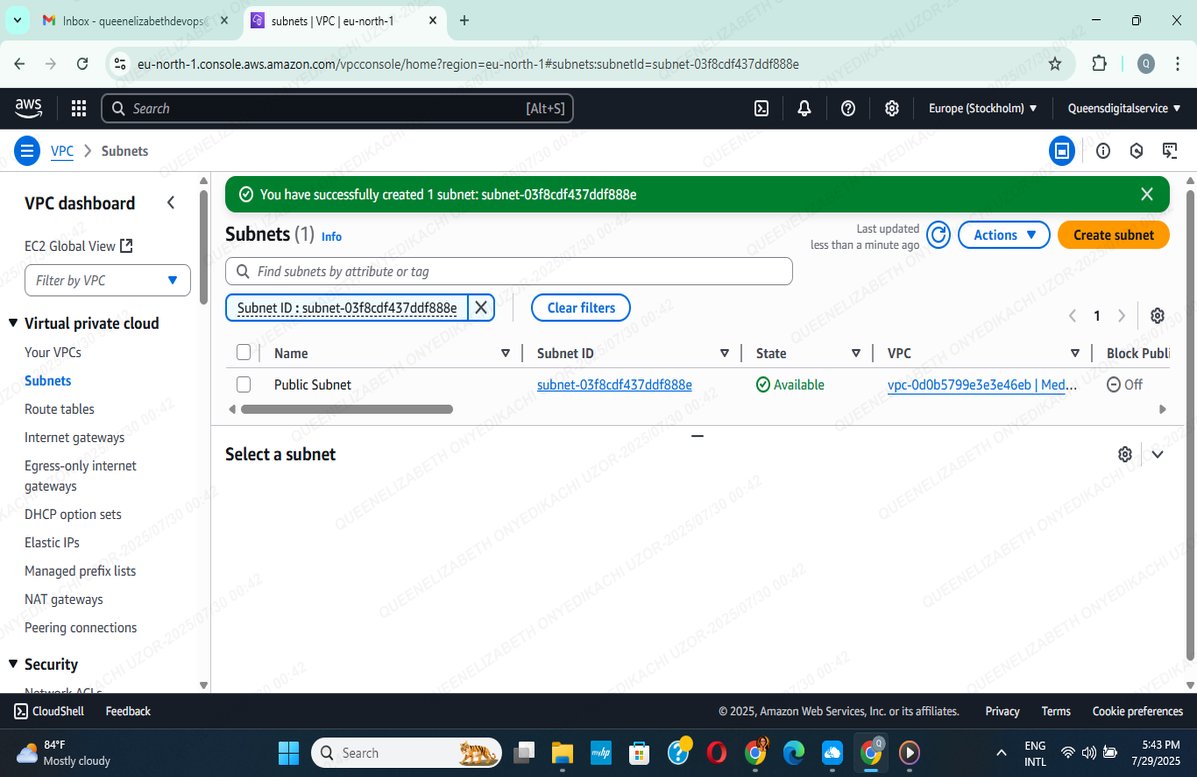
Task: Open Elastic IPs in sidebar
Action: 52,543
